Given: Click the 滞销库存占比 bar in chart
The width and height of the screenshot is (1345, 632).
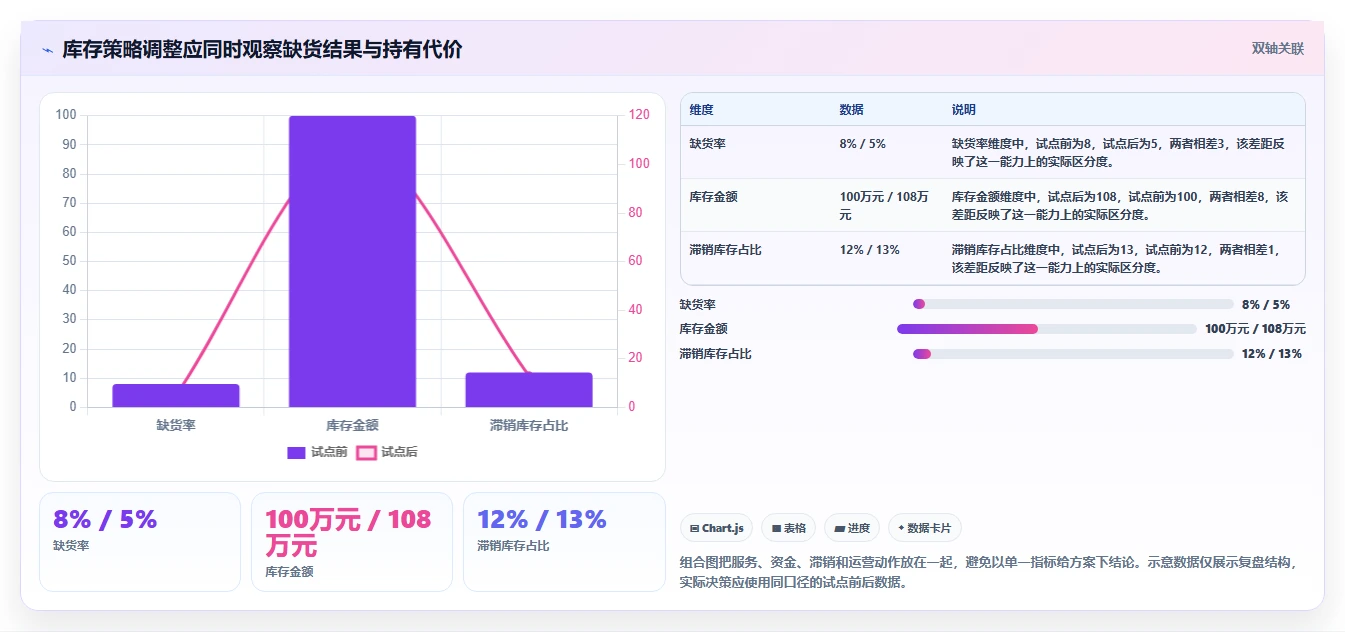Looking at the screenshot, I should pyautogui.click(x=529, y=390).
